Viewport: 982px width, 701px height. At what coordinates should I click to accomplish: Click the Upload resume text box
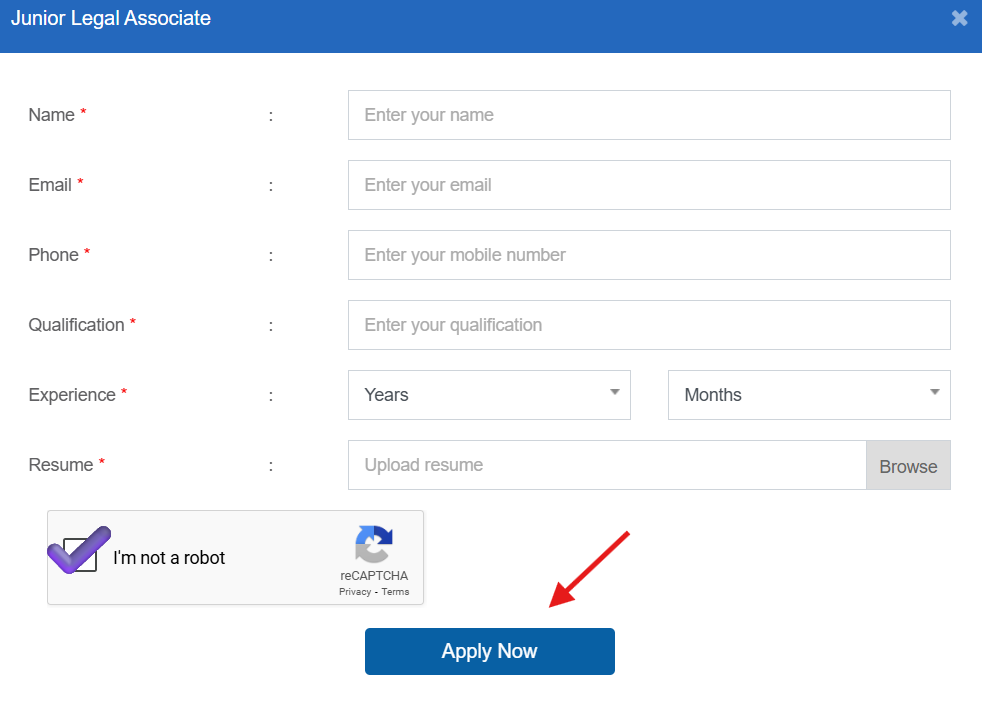[606, 465]
